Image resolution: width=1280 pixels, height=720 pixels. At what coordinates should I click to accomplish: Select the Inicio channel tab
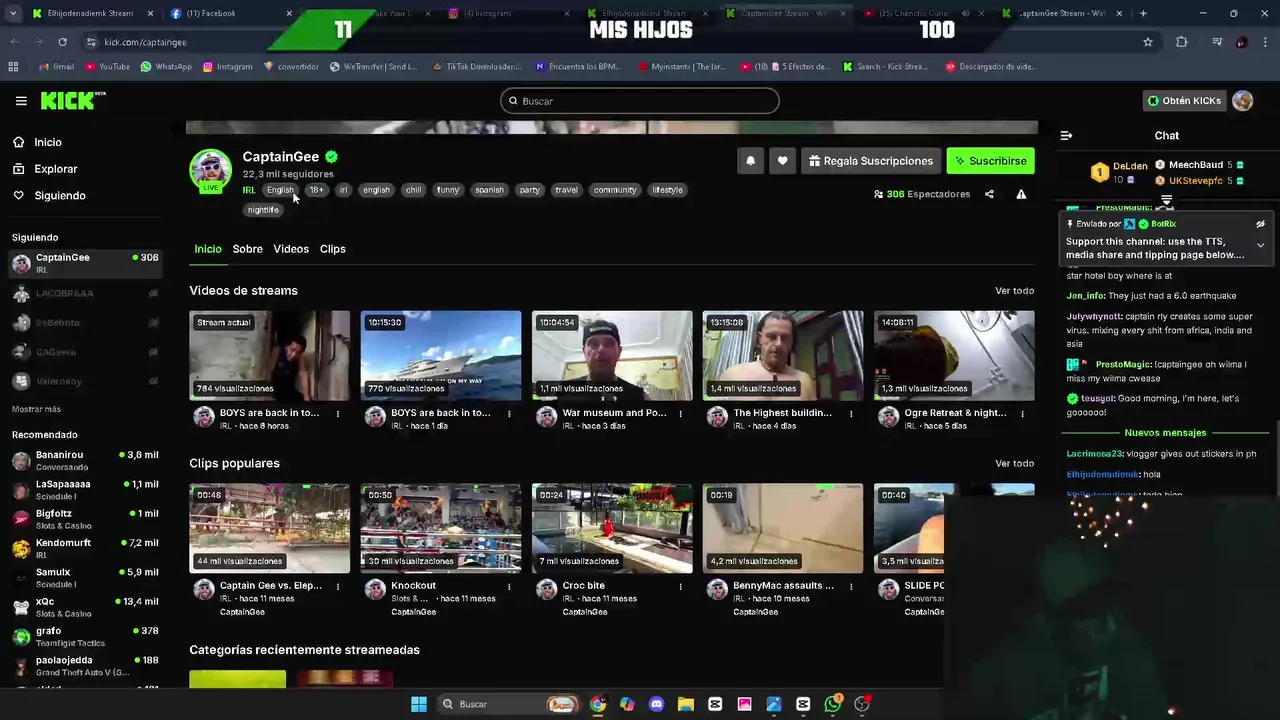click(208, 249)
